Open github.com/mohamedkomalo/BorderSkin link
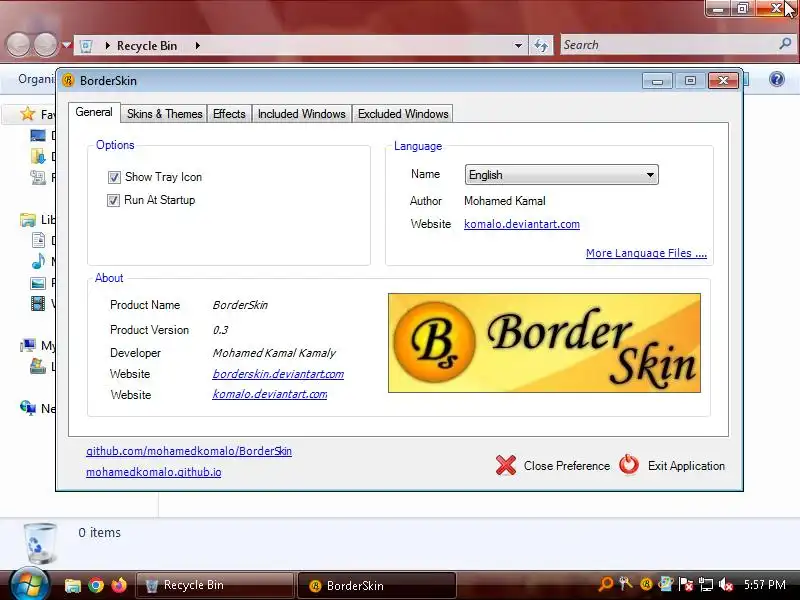 pos(189,451)
